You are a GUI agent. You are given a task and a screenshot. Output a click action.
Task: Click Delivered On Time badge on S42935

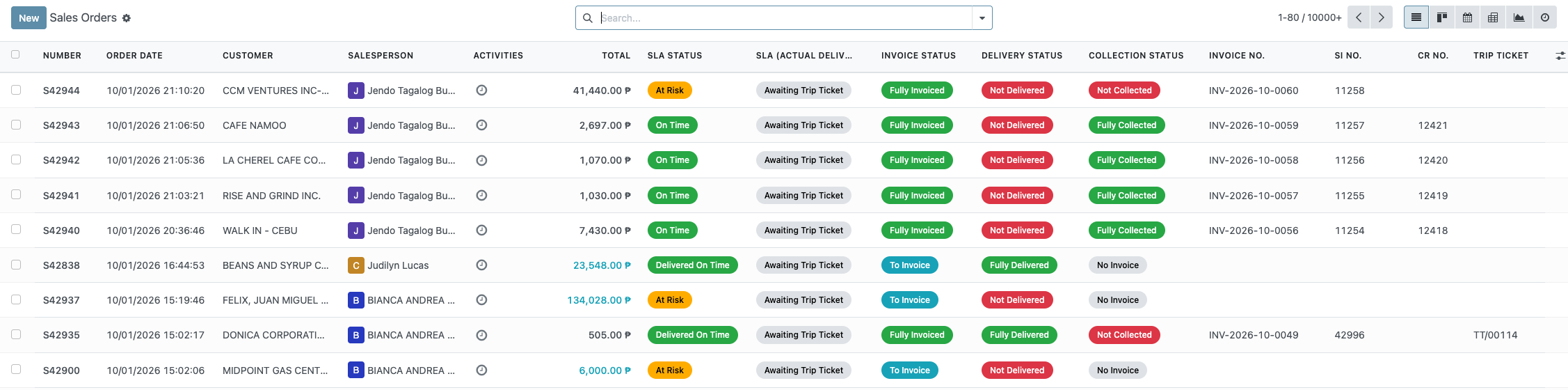(x=692, y=335)
